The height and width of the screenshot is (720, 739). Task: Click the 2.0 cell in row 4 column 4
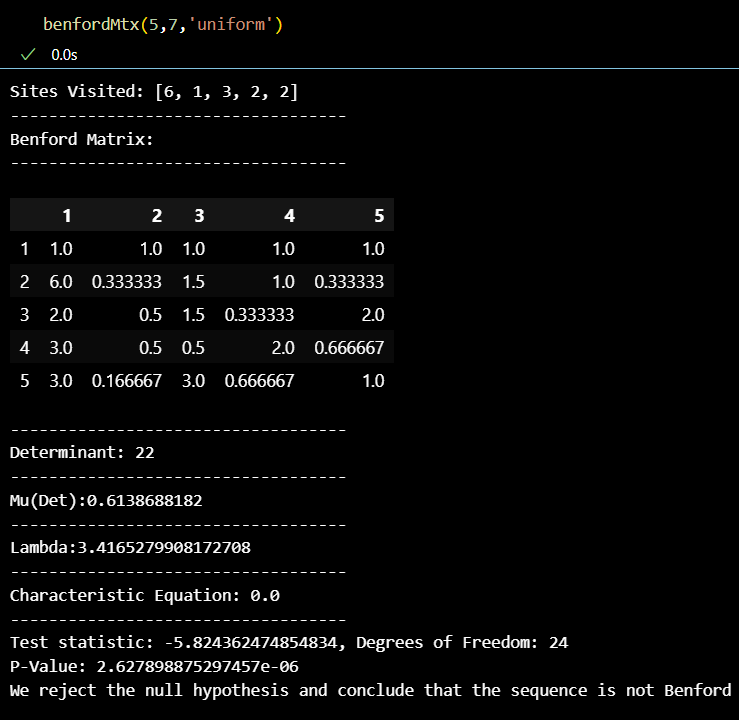283,348
